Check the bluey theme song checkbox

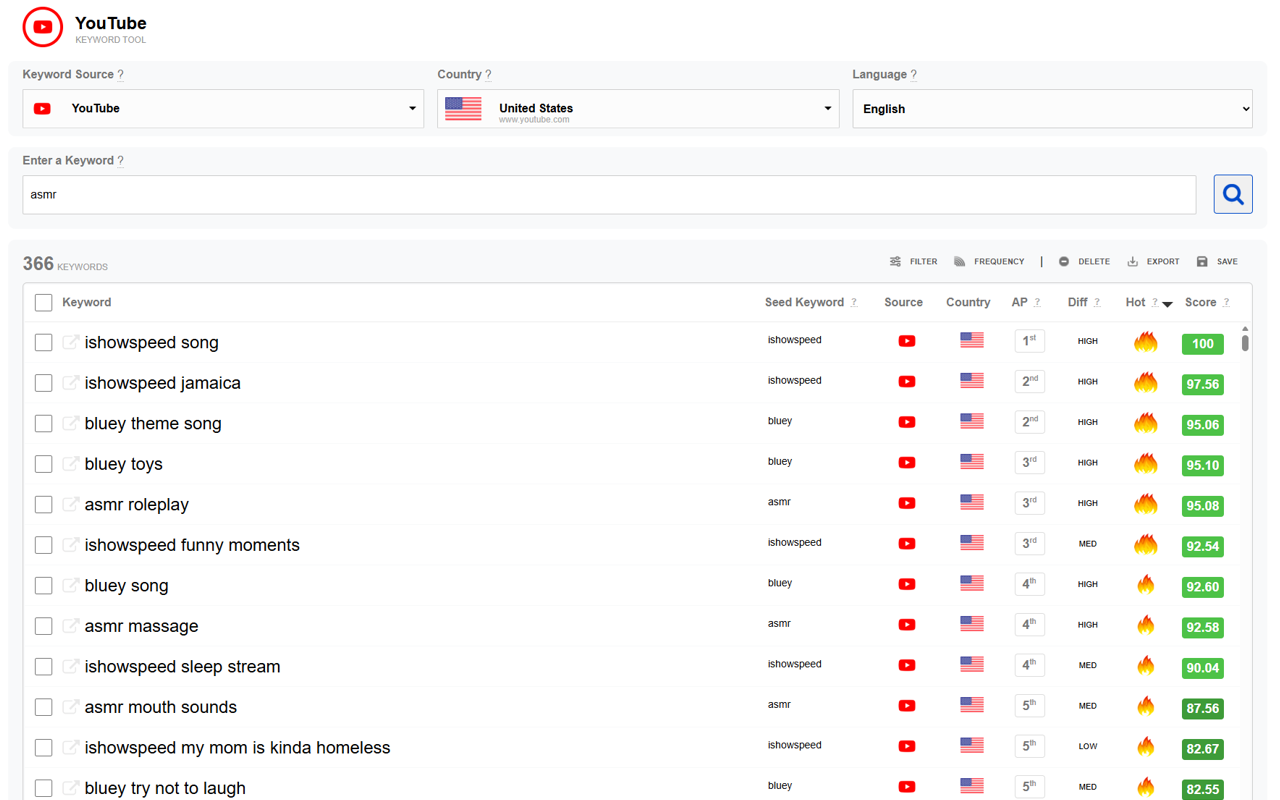tap(43, 423)
